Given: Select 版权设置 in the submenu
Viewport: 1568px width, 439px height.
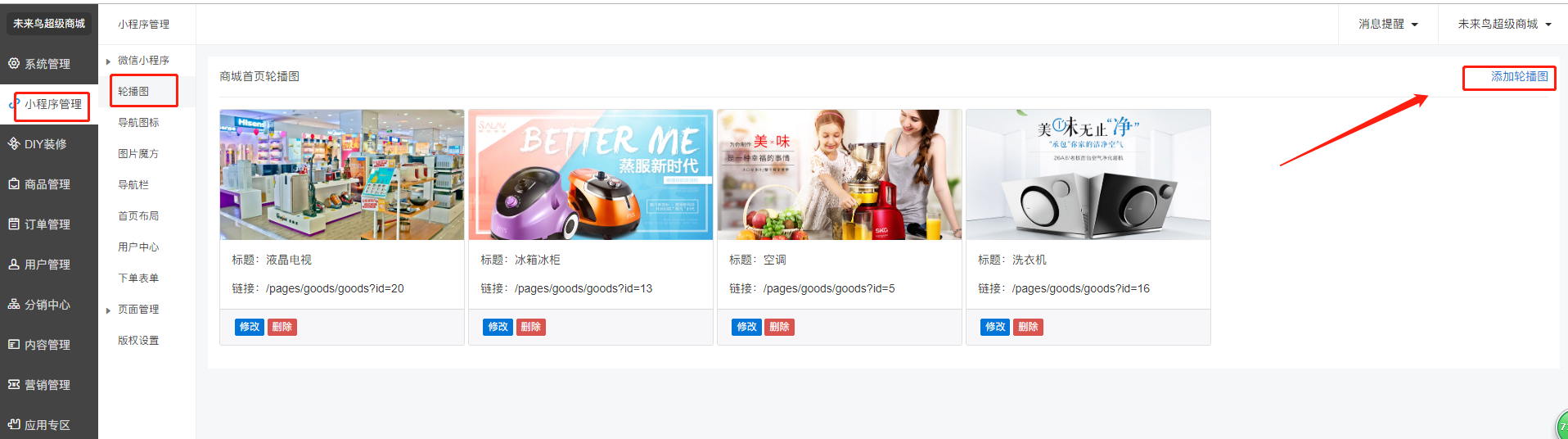Looking at the screenshot, I should coord(138,340).
